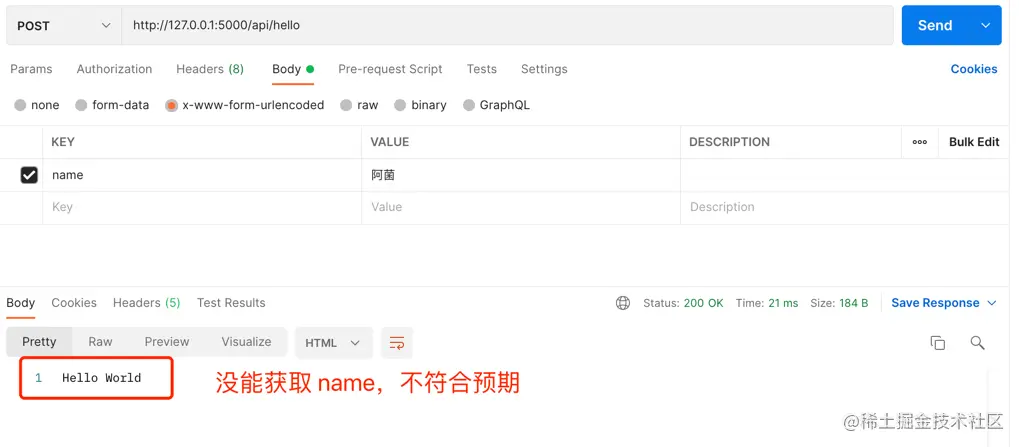This screenshot has height=447, width=1019.
Task: Click the empty Value placeholder field
Action: click(x=521, y=207)
